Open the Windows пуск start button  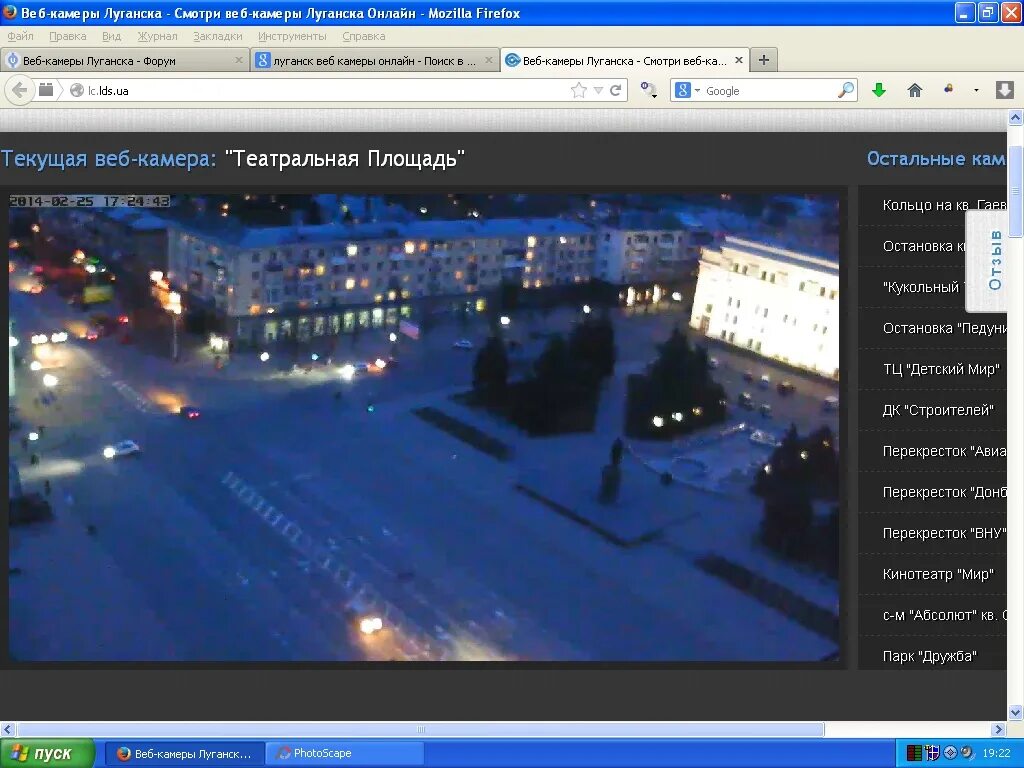(x=47, y=754)
